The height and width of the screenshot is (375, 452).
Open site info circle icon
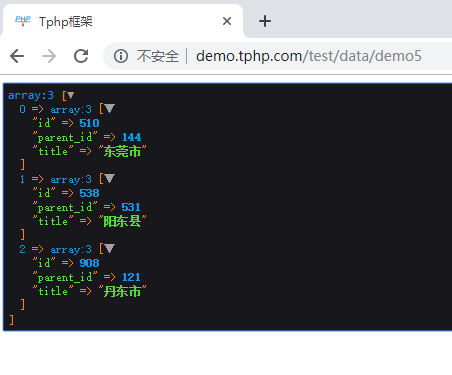pos(121,56)
